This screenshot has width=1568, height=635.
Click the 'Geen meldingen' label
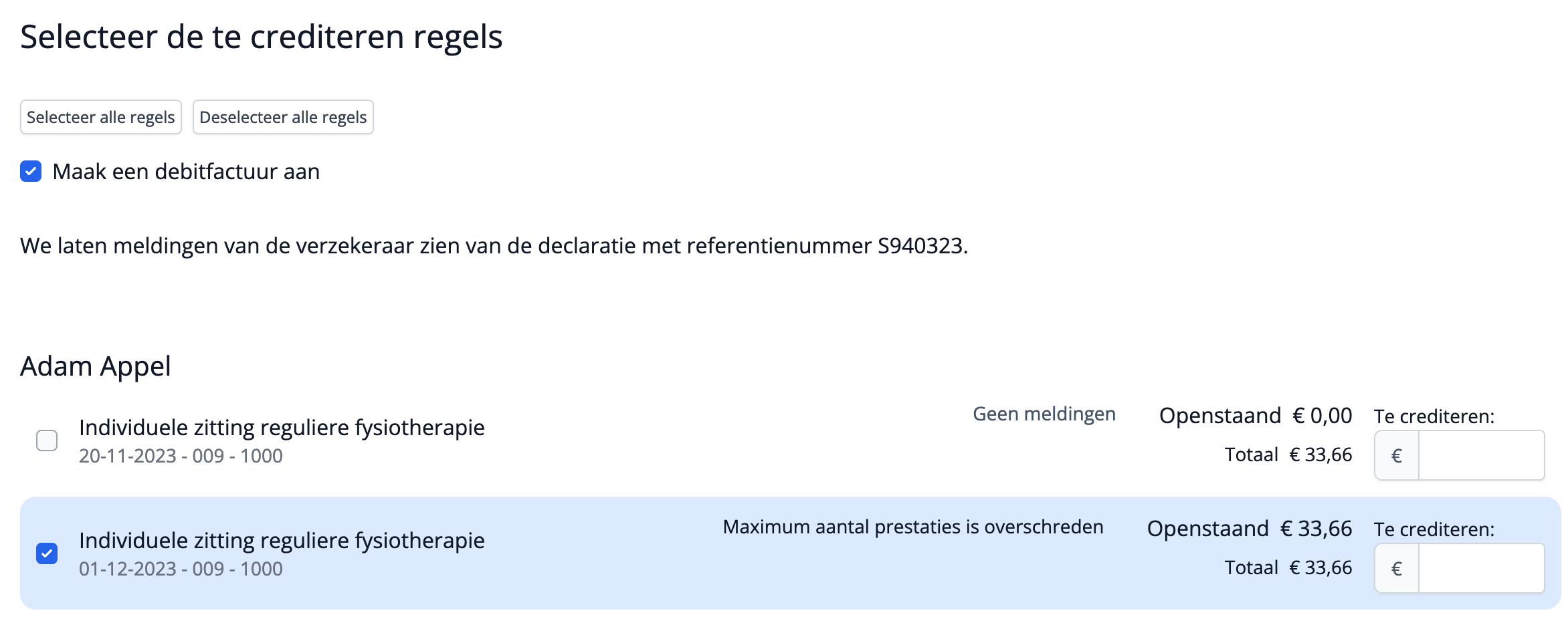(1044, 414)
